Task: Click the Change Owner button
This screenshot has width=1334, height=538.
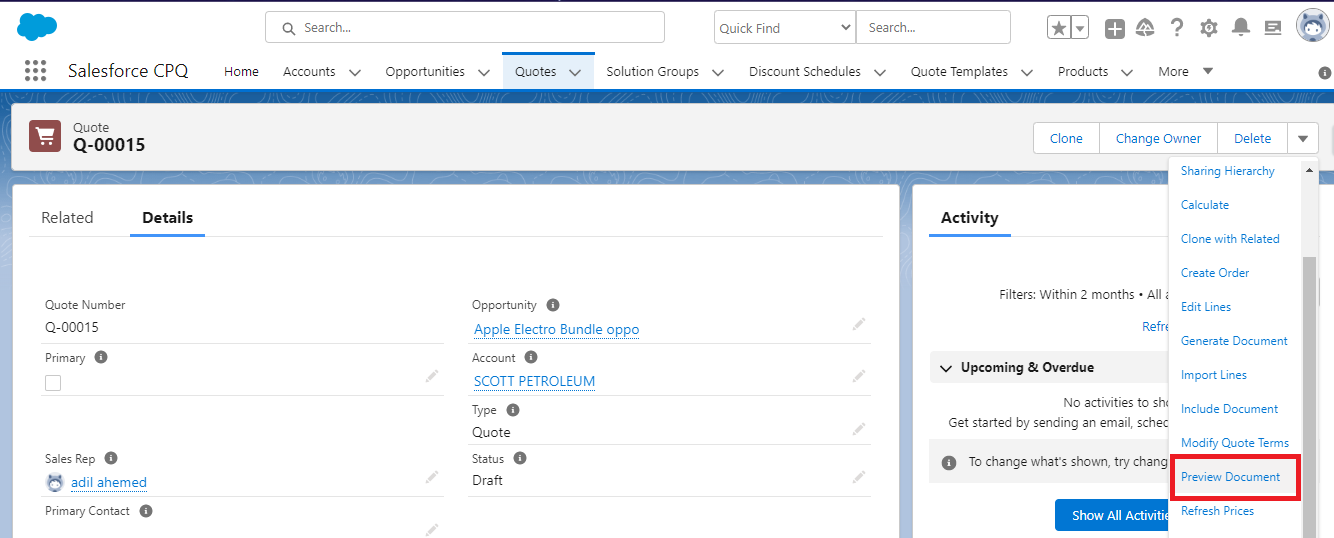Action: pos(1158,138)
